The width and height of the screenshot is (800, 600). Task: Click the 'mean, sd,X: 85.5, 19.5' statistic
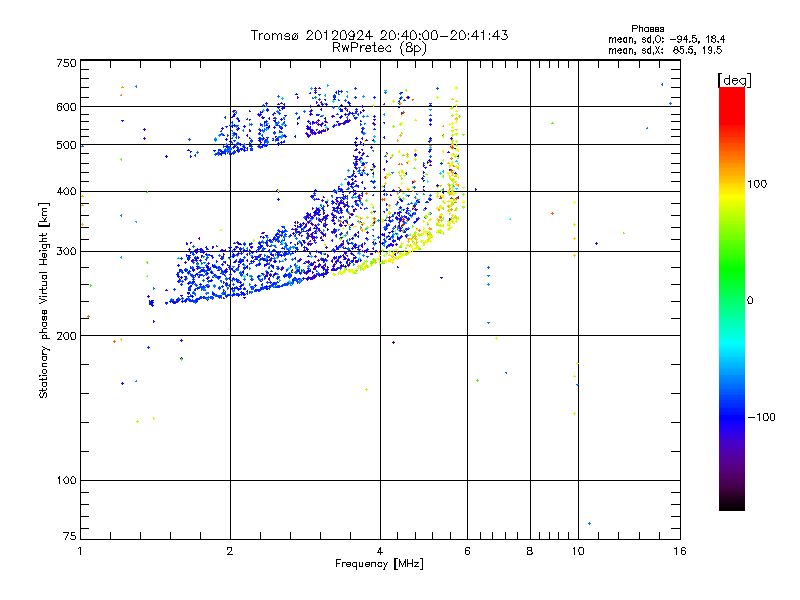(x=665, y=50)
